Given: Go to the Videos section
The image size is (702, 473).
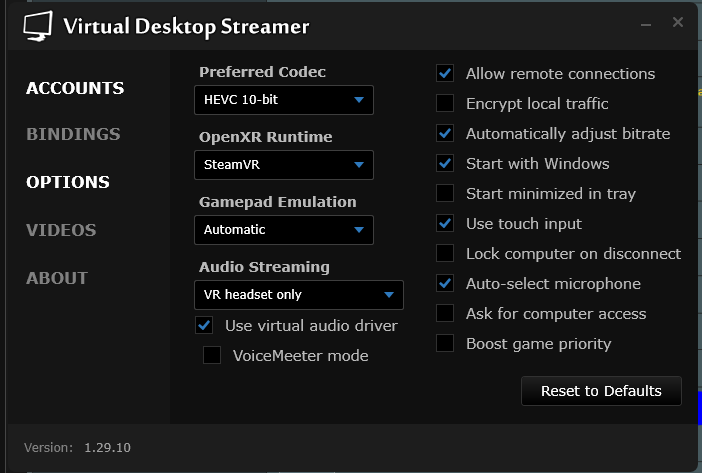Looking at the screenshot, I should click(x=61, y=230).
